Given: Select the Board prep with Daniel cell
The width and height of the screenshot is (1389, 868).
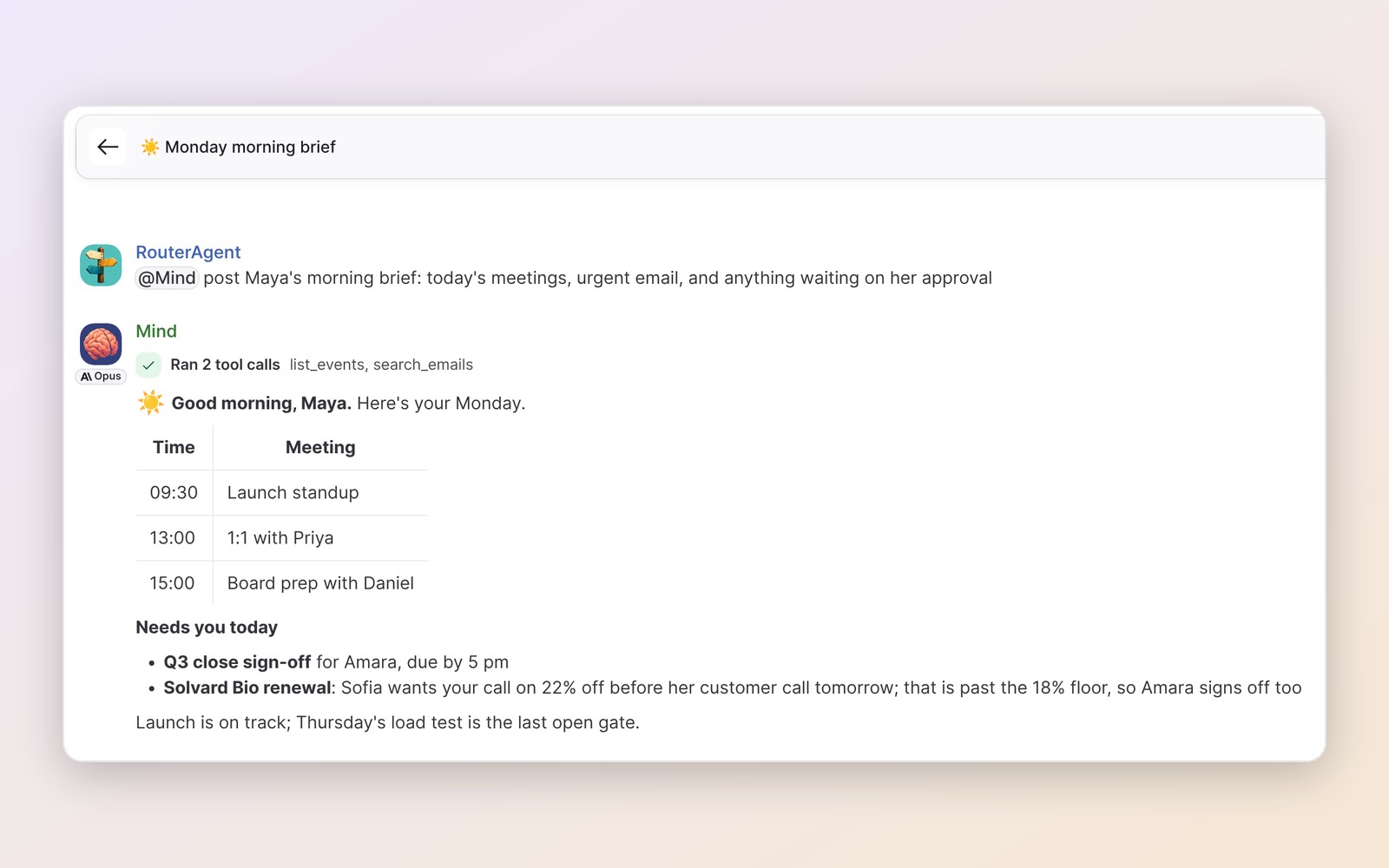Looking at the screenshot, I should tap(320, 583).
